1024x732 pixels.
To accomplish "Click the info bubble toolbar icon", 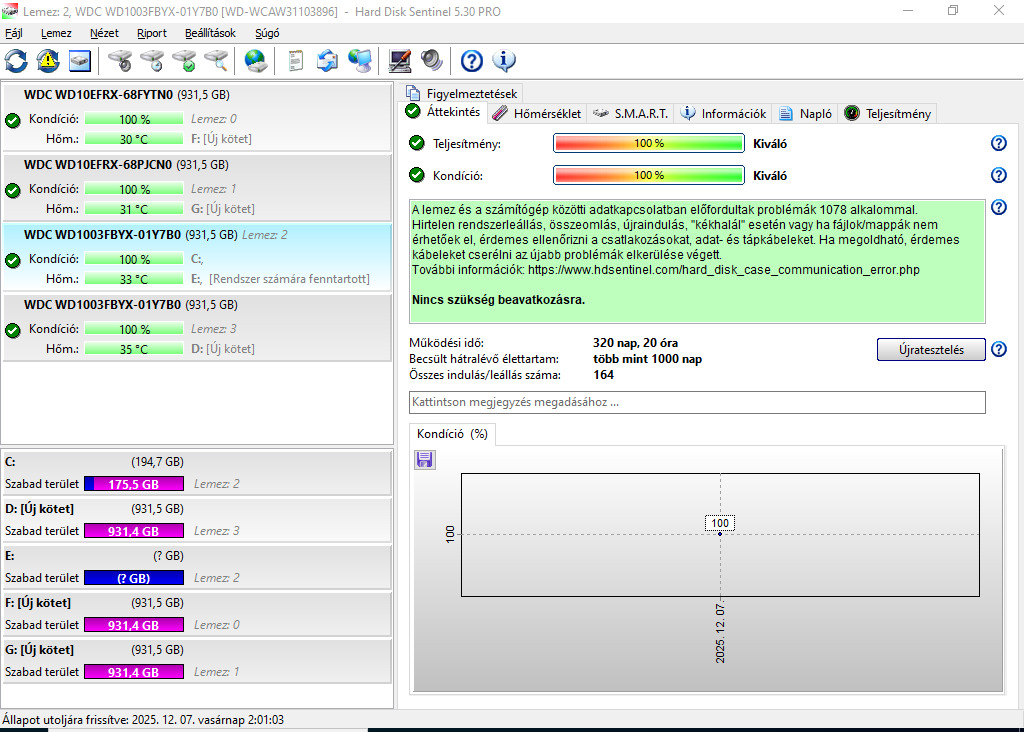I will [x=504, y=61].
